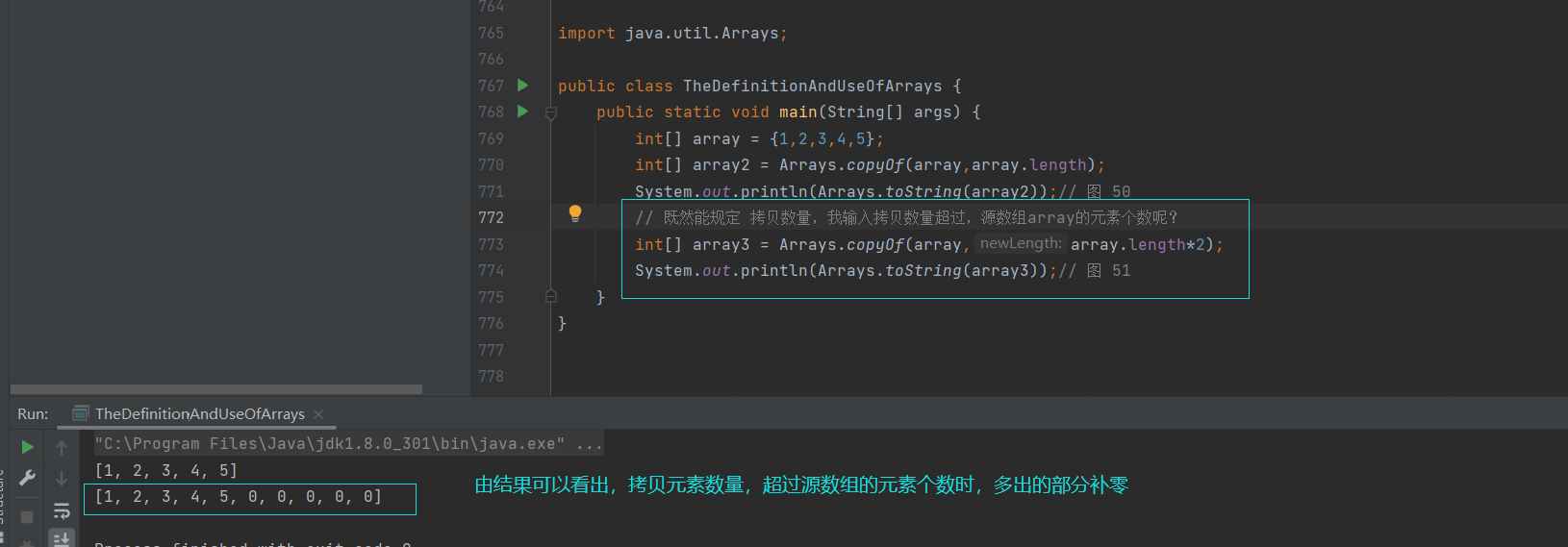Click class name TheDefinitionAndUseOfArrays in code
This screenshot has height=547, width=1568.
coord(812,87)
